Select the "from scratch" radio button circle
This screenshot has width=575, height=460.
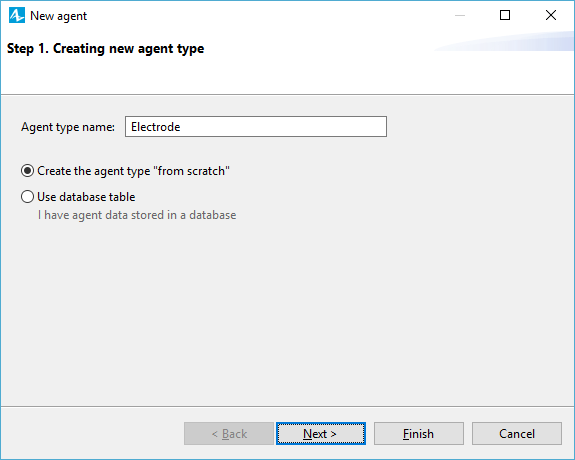click(x=28, y=171)
